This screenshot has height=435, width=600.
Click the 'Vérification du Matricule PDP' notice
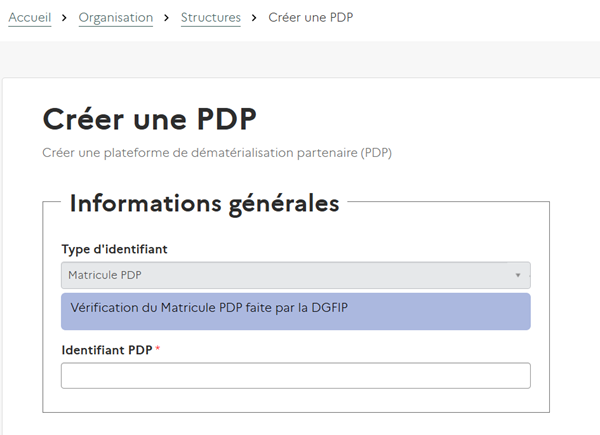(296, 311)
